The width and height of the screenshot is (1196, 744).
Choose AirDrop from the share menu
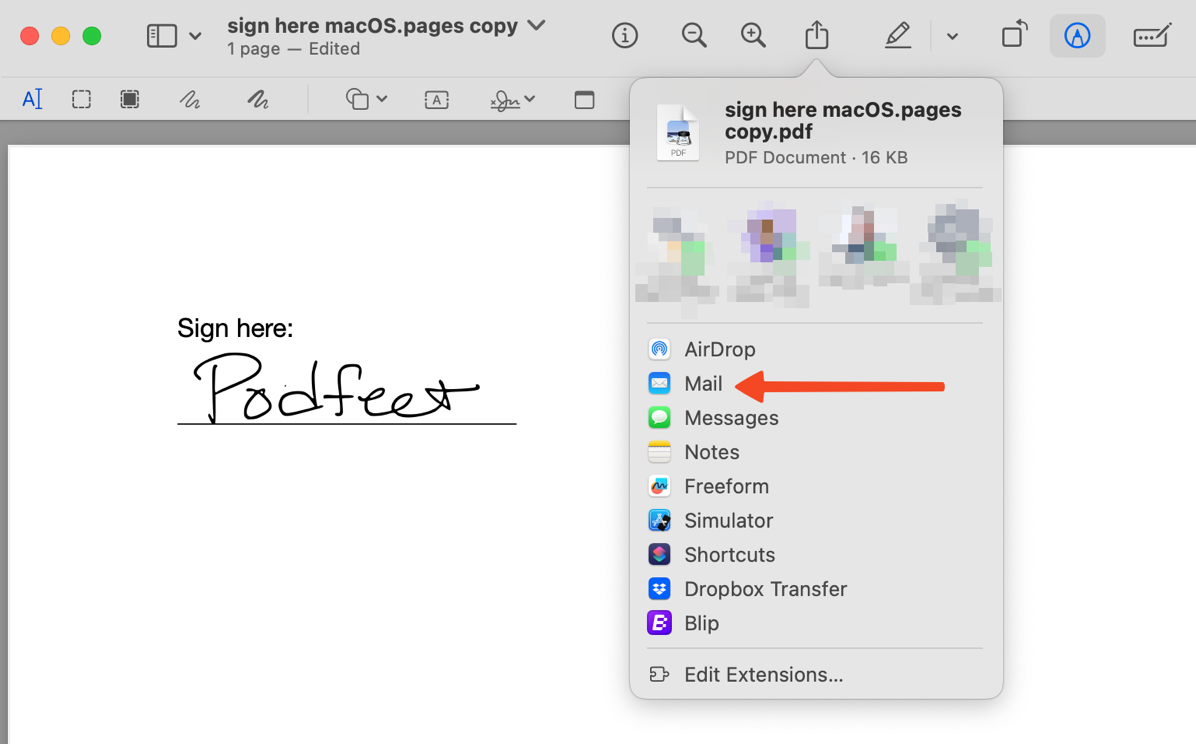tap(719, 350)
